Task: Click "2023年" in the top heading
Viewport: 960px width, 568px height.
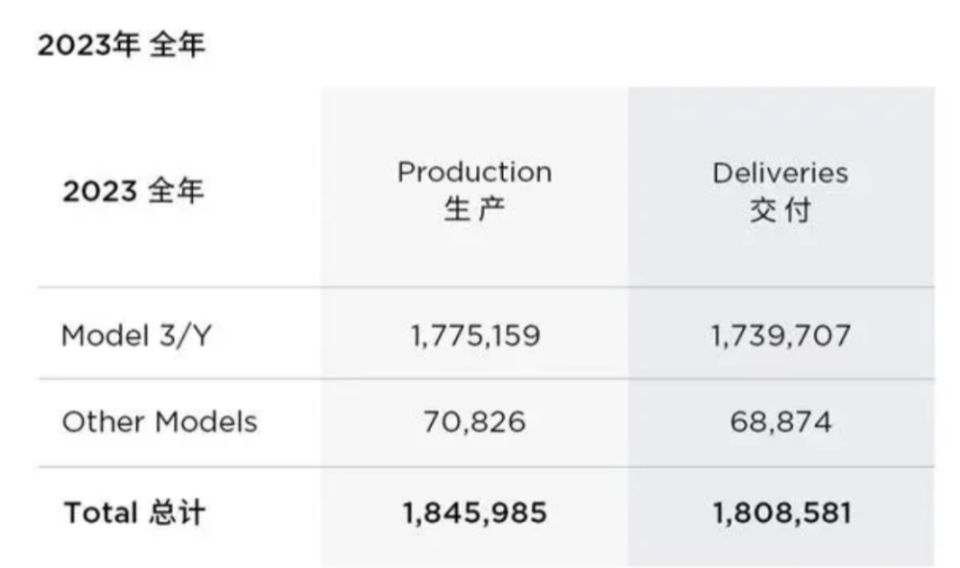Action: click(88, 45)
